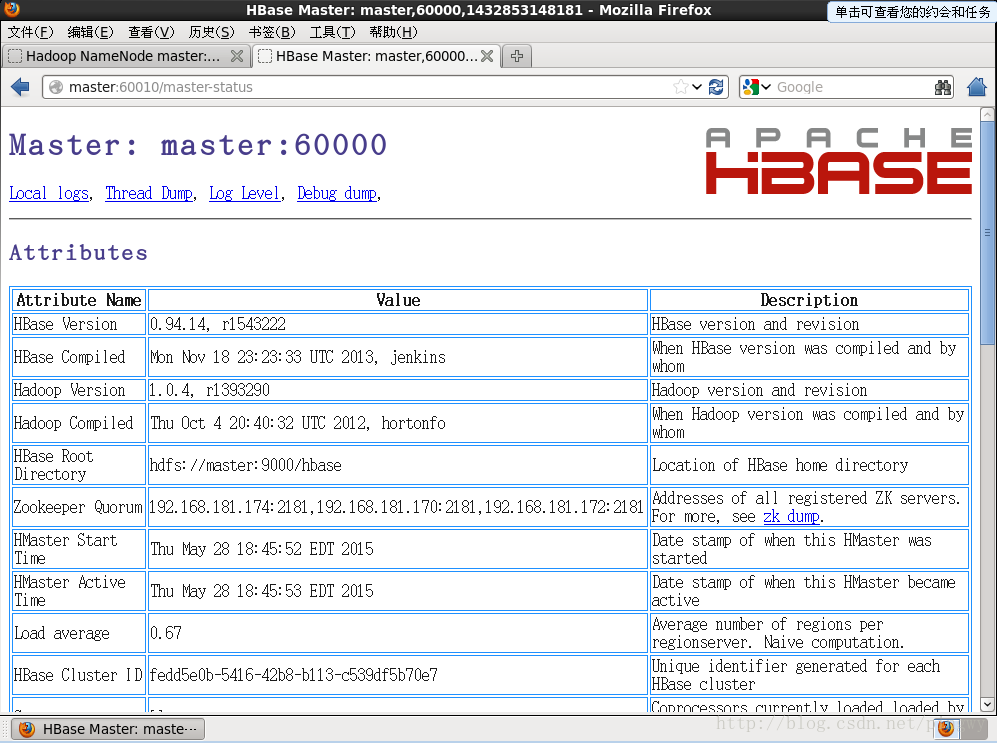997x743 pixels.
Task: Open the 查看(V) menu
Action: (151, 32)
